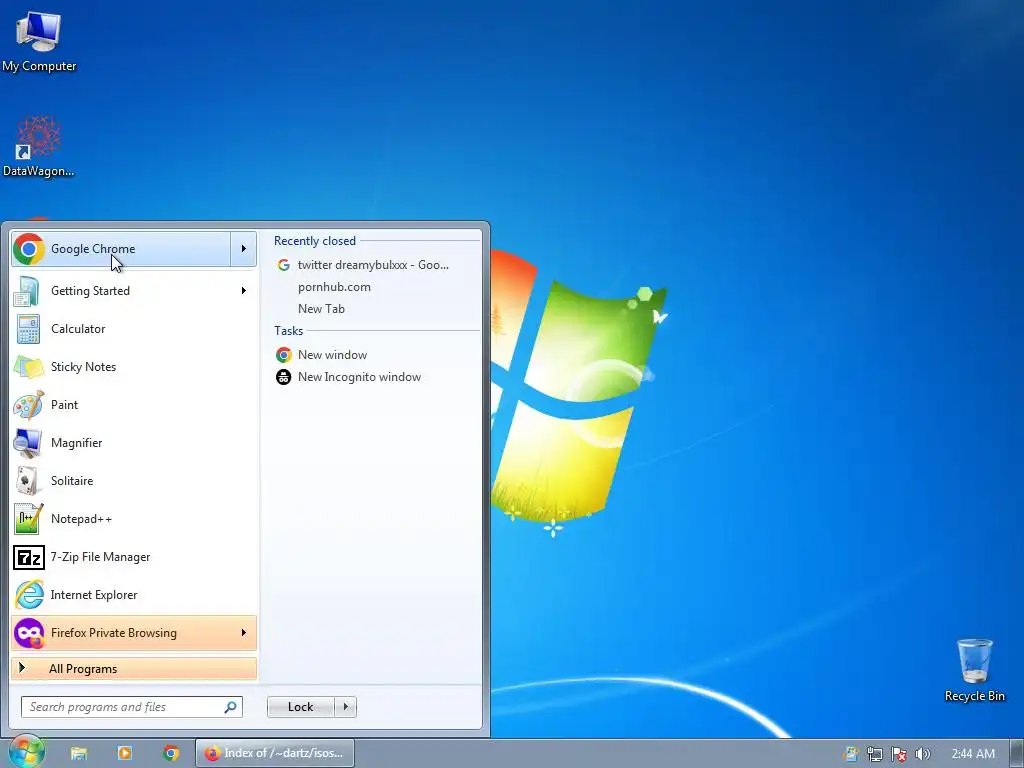Open the Action Center flag tray icon
This screenshot has height=768, width=1024.
pos(899,754)
